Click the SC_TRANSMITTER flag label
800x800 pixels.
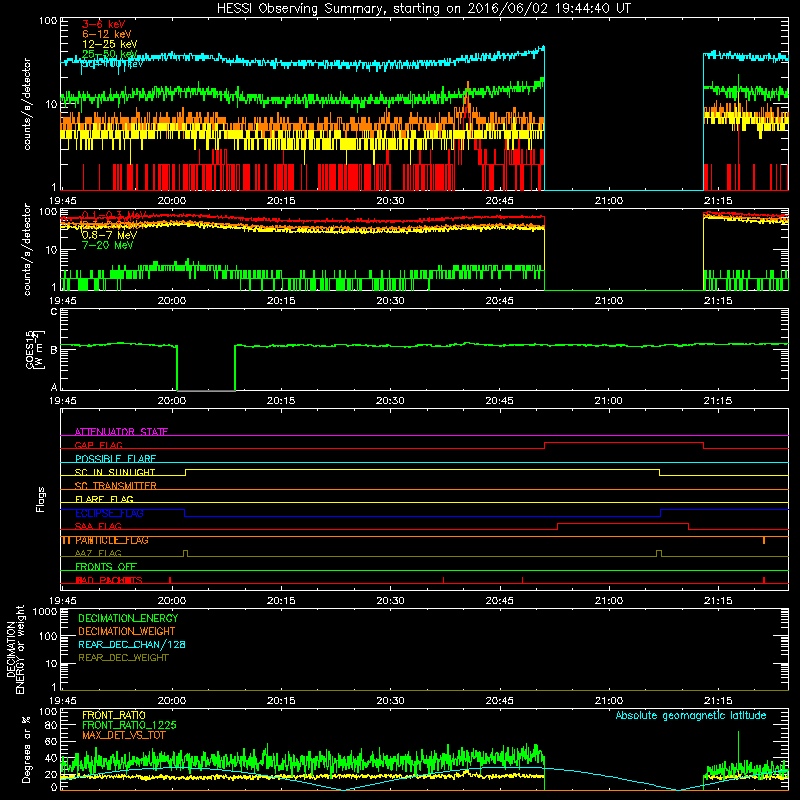pos(116,486)
